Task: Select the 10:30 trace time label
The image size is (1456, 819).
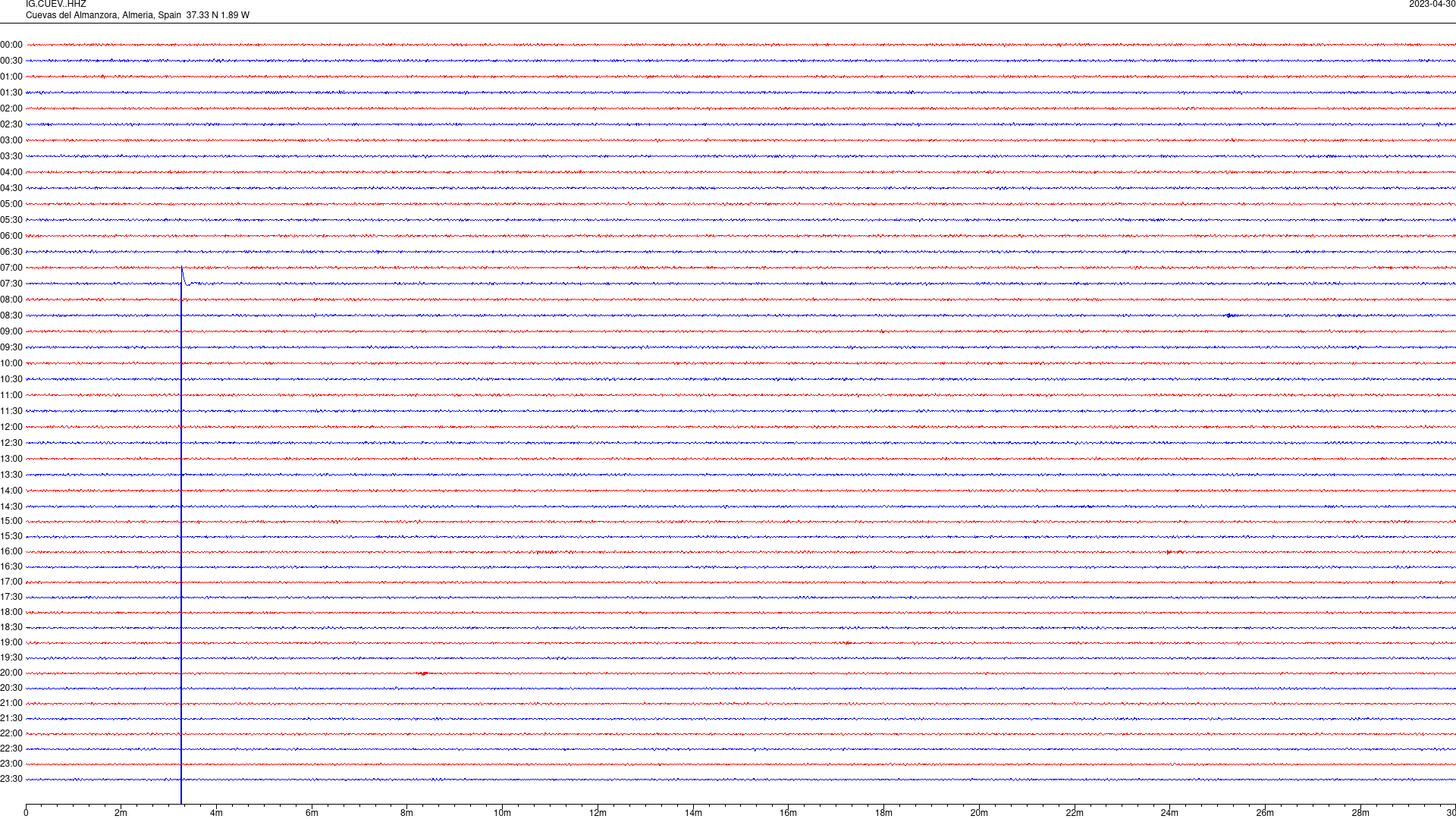Action: pyautogui.click(x=11, y=379)
